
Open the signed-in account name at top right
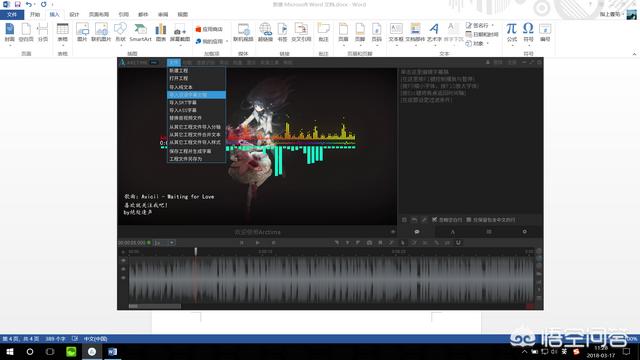610,14
